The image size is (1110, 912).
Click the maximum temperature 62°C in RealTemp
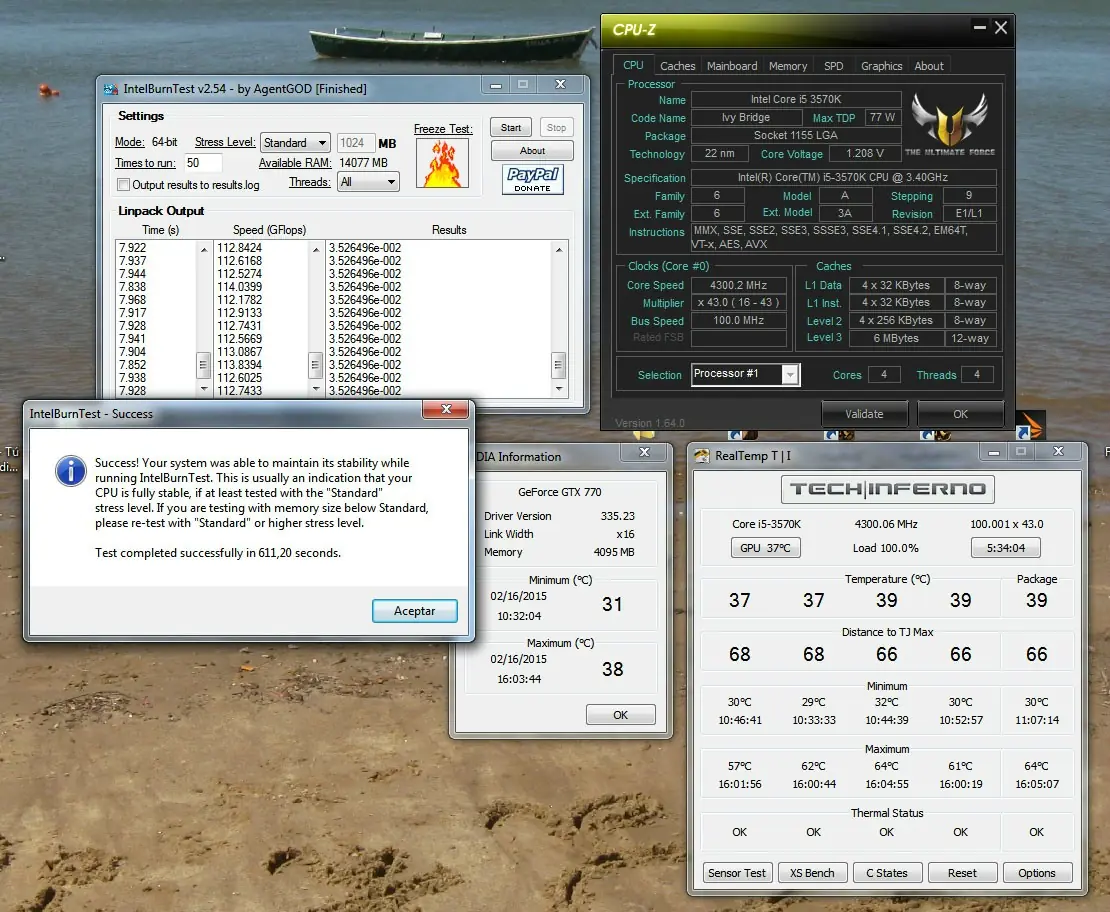click(x=813, y=766)
